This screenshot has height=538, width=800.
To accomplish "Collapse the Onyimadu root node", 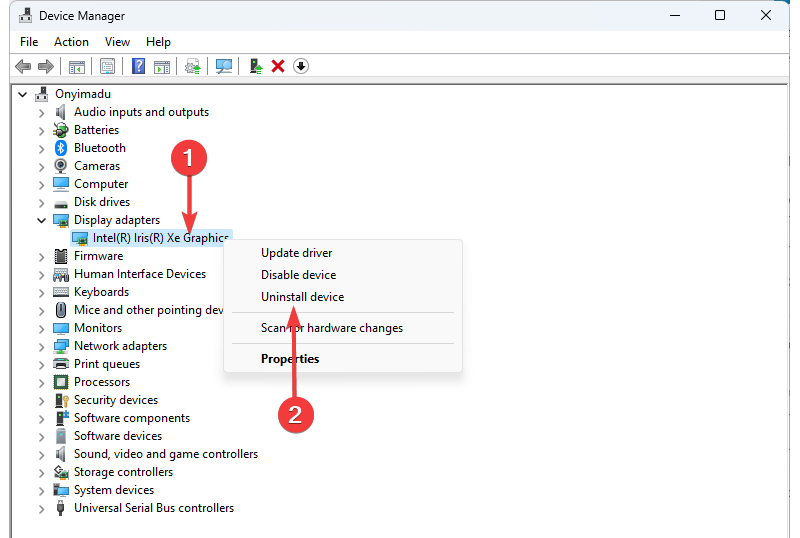I will coord(22,94).
